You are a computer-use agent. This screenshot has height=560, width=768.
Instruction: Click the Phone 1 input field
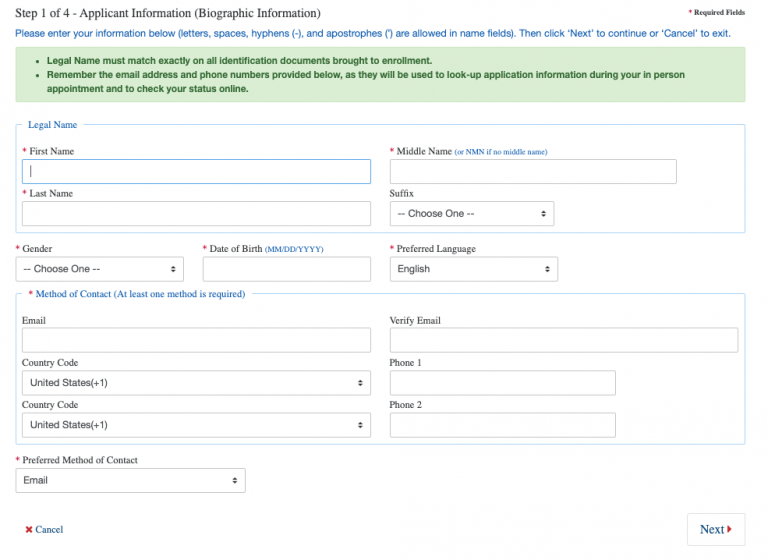coord(502,383)
